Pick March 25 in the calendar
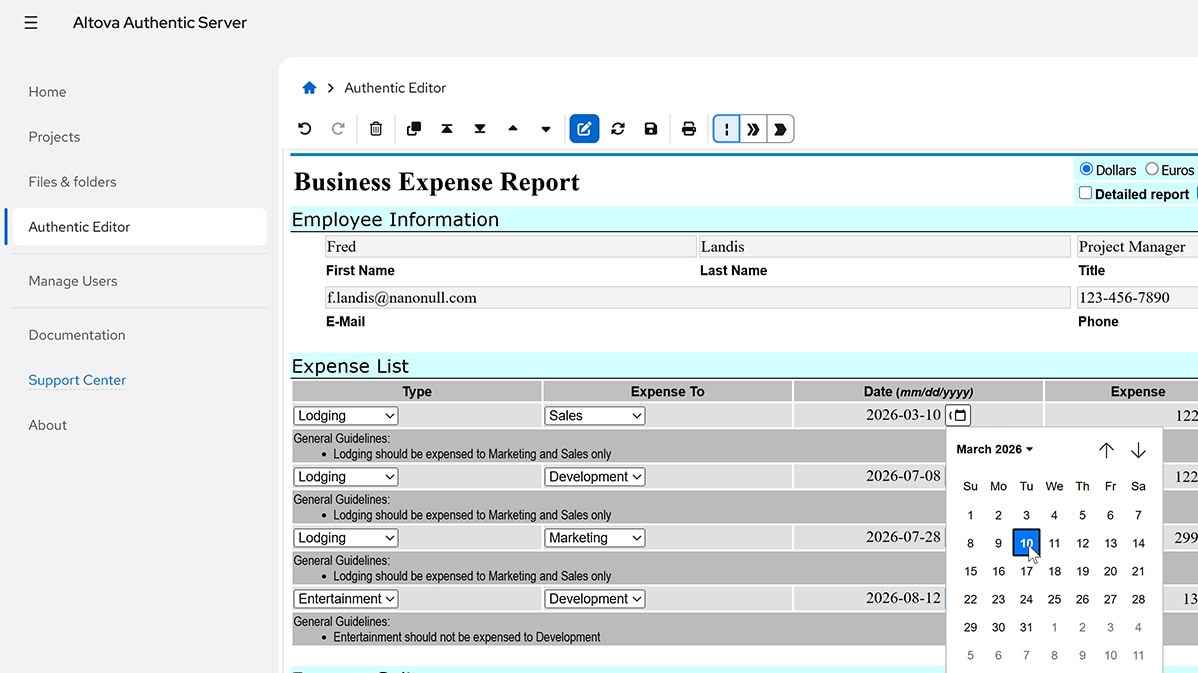The width and height of the screenshot is (1198, 673). (1054, 600)
